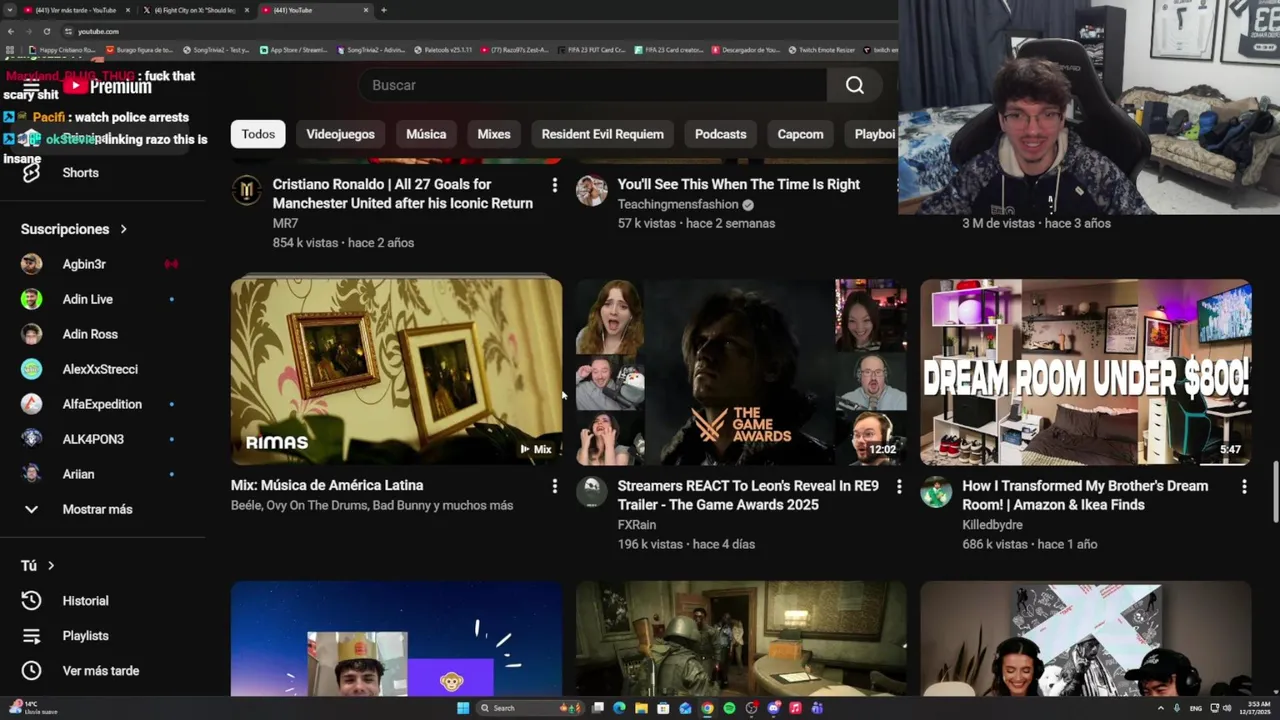Viewport: 1280px width, 720px height.
Task: Open options menu for Cristiano Ronaldo video
Action: (554, 185)
